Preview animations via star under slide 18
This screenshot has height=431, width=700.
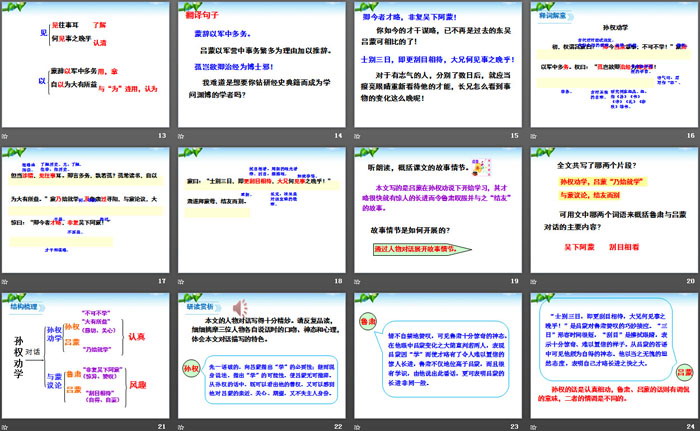pyautogui.click(x=181, y=281)
